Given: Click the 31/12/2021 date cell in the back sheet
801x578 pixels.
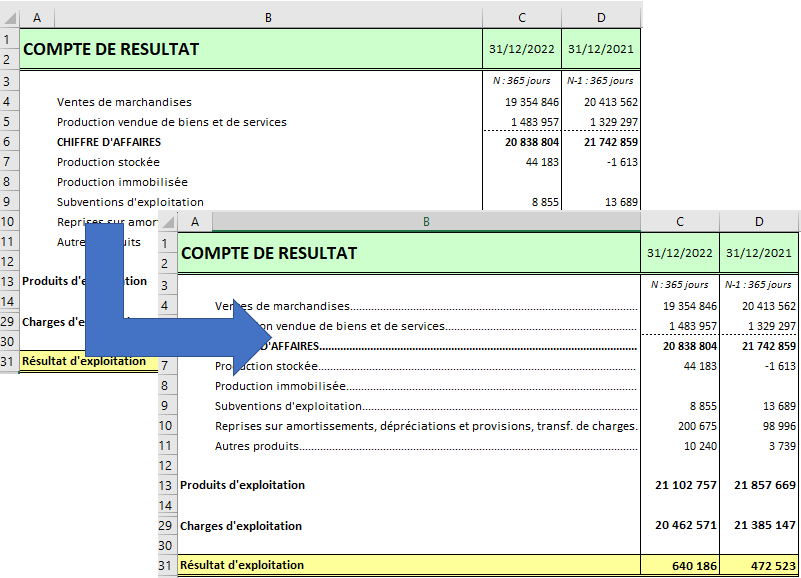Looking at the screenshot, I should coord(601,49).
